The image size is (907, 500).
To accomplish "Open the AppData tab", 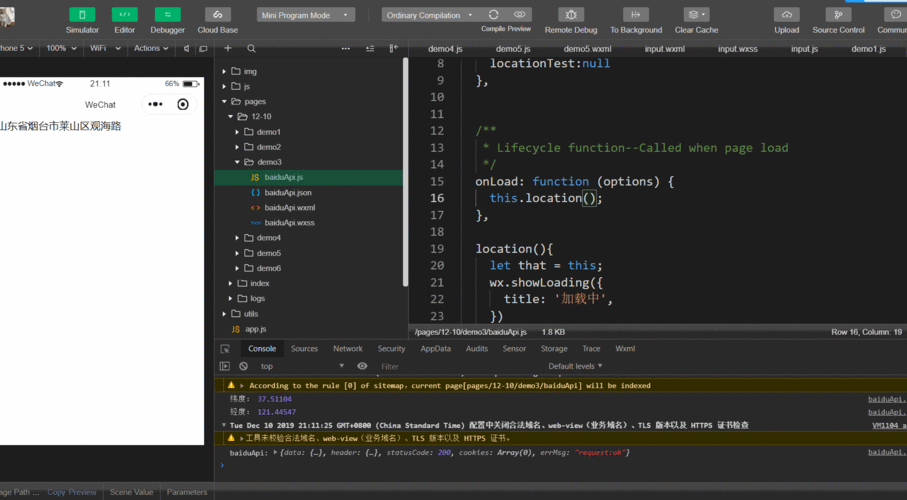I will tap(436, 348).
